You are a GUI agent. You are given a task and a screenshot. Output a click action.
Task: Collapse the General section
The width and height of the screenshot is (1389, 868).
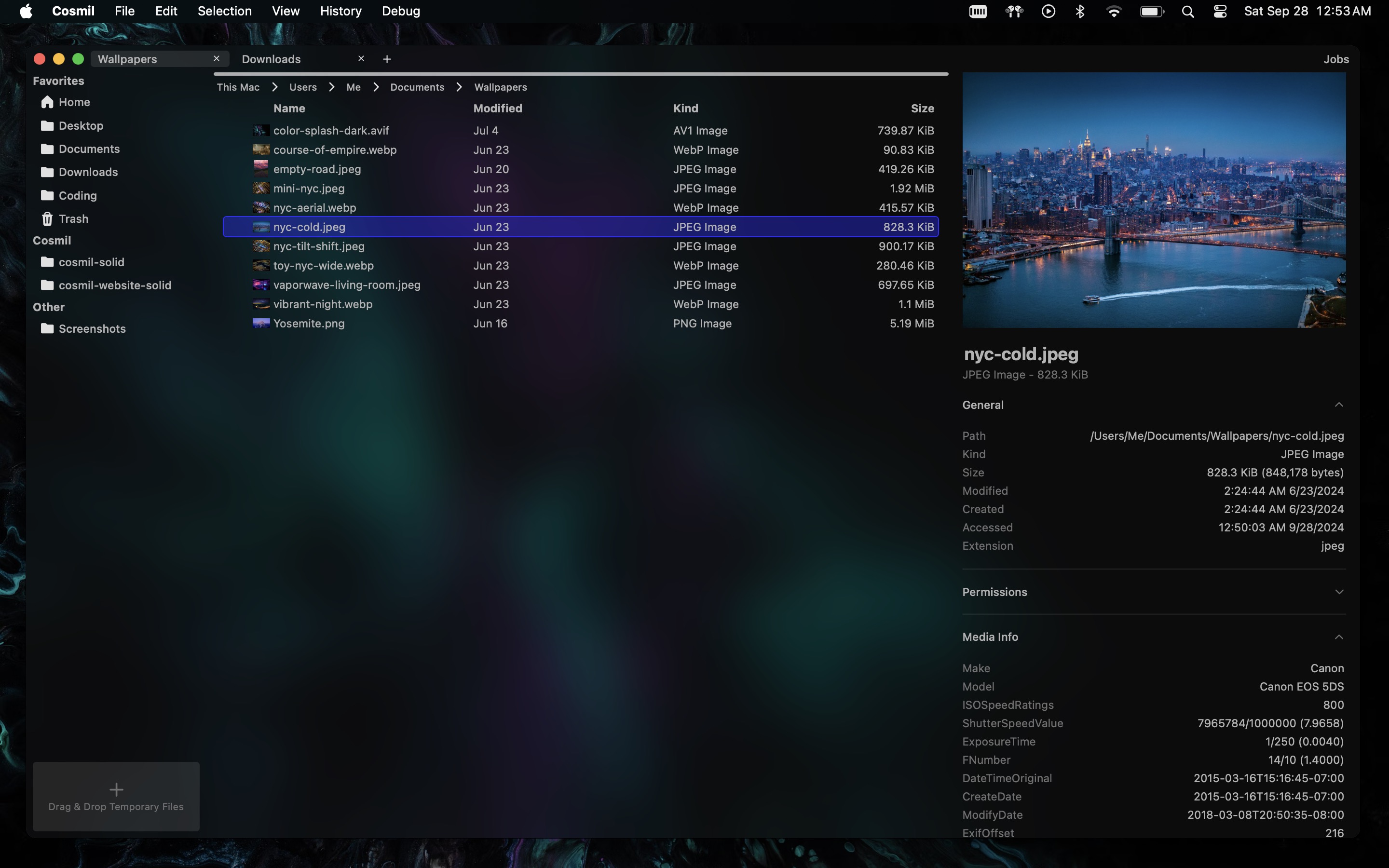(1338, 405)
